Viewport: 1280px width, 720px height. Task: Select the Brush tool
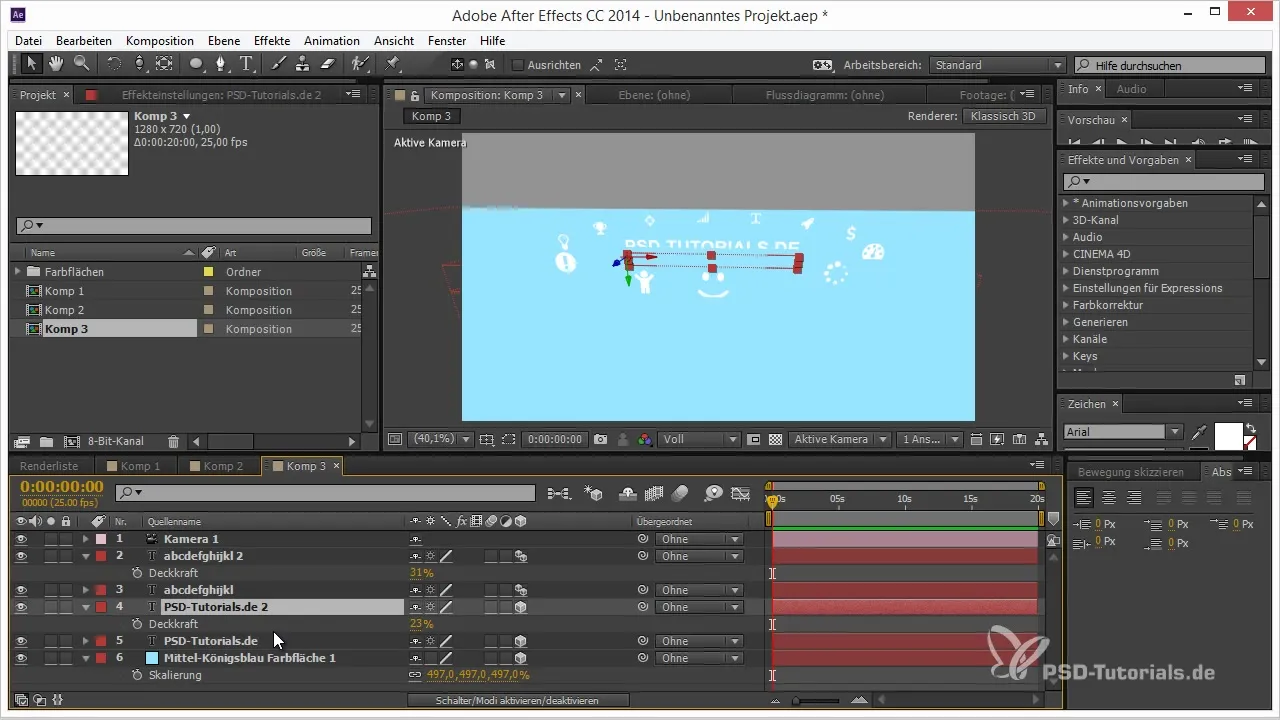pyautogui.click(x=279, y=64)
